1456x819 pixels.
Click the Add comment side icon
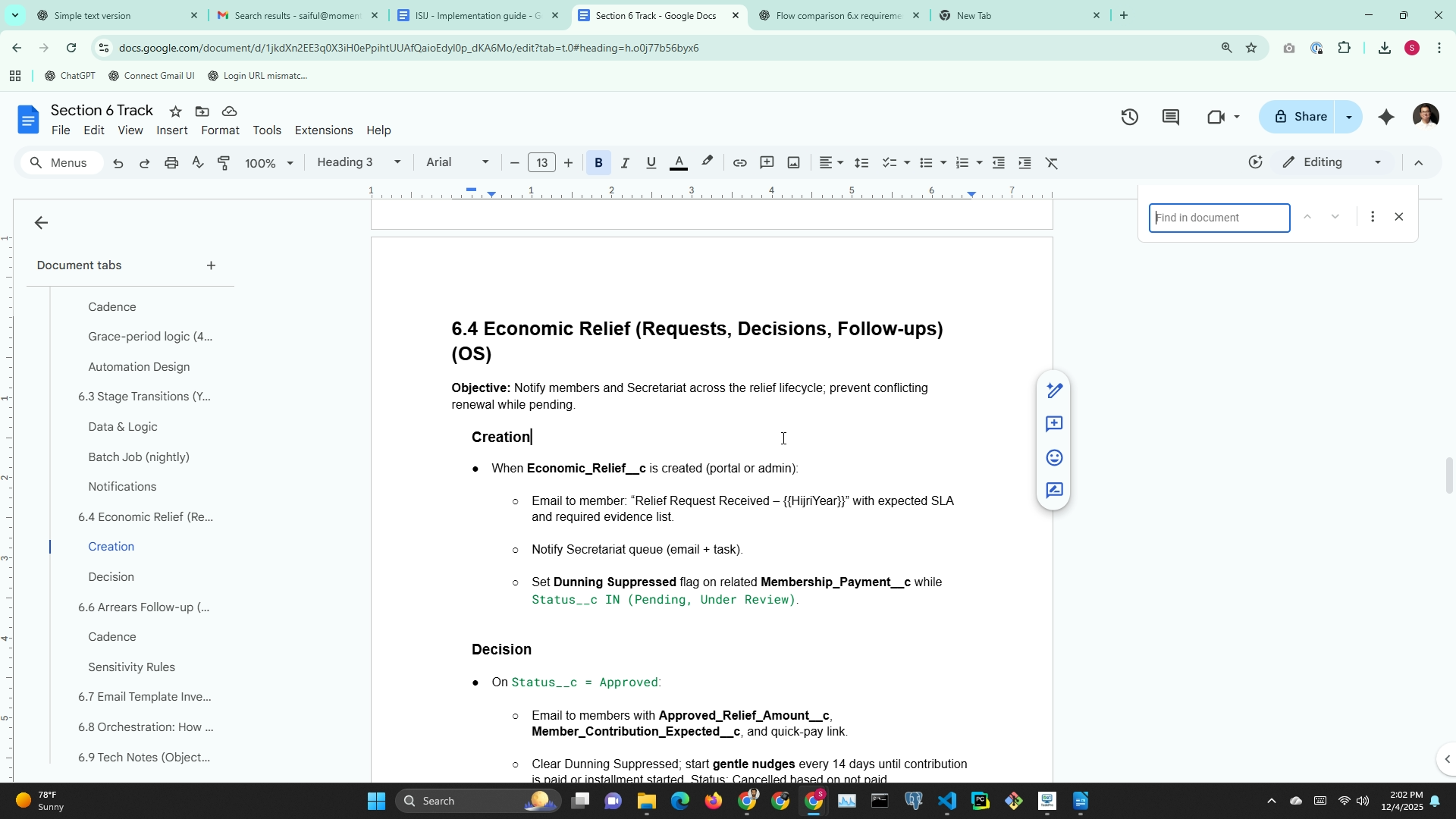click(1053, 424)
